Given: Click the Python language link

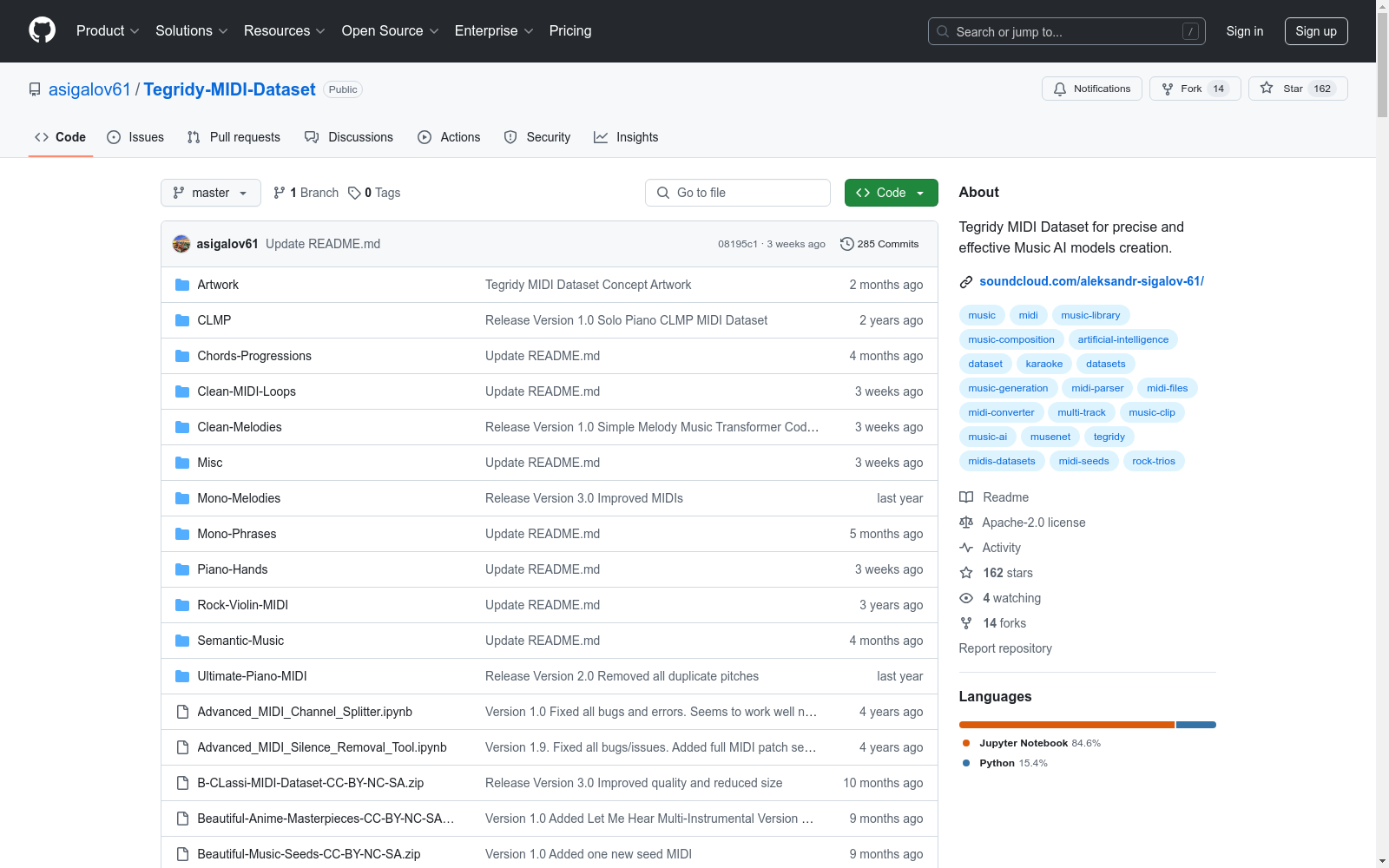Looking at the screenshot, I should pos(1005,763).
